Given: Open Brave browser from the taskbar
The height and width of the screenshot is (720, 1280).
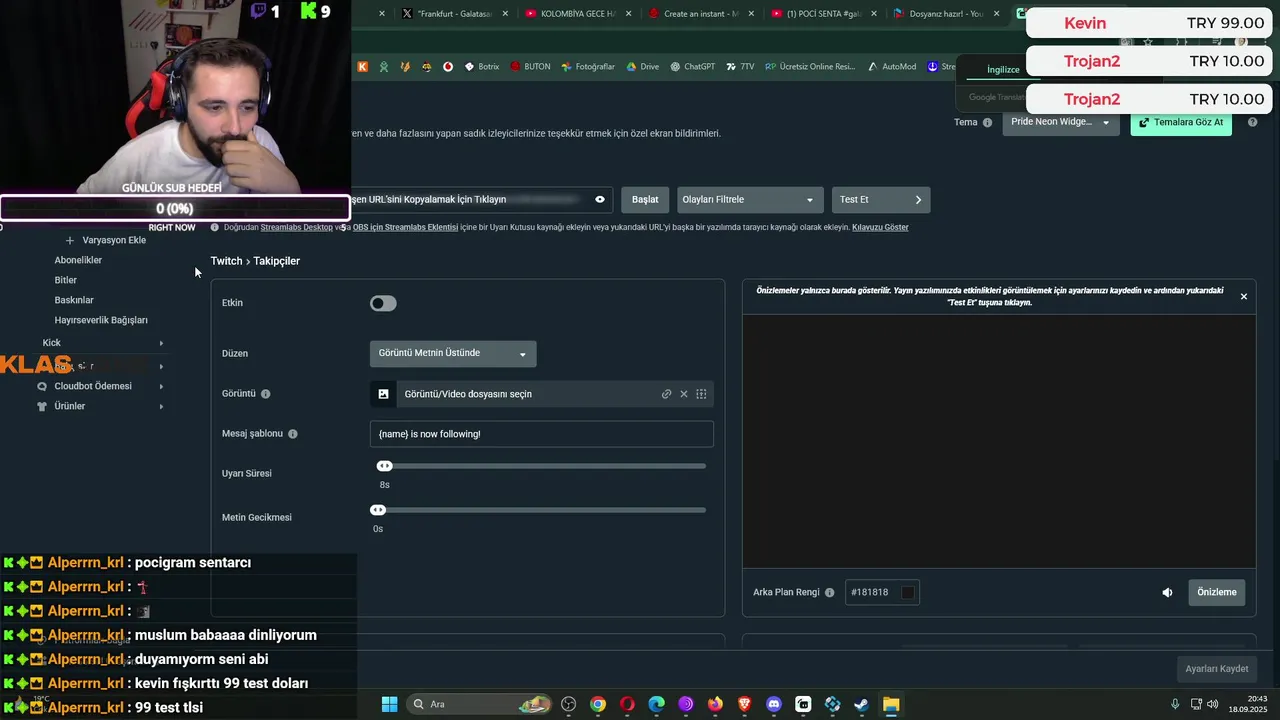Looking at the screenshot, I should pyautogui.click(x=744, y=704).
